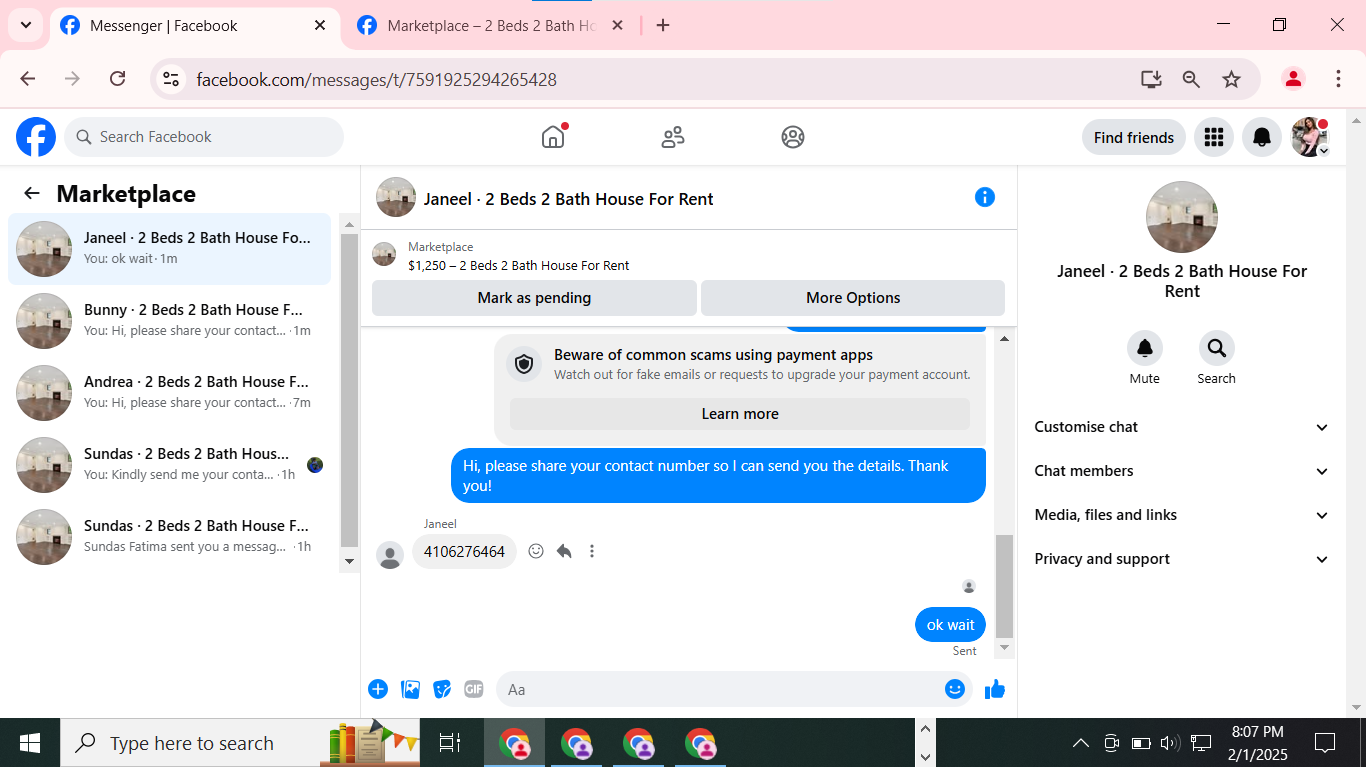
Task: Open the Facebook menu grid icon
Action: 1214,137
